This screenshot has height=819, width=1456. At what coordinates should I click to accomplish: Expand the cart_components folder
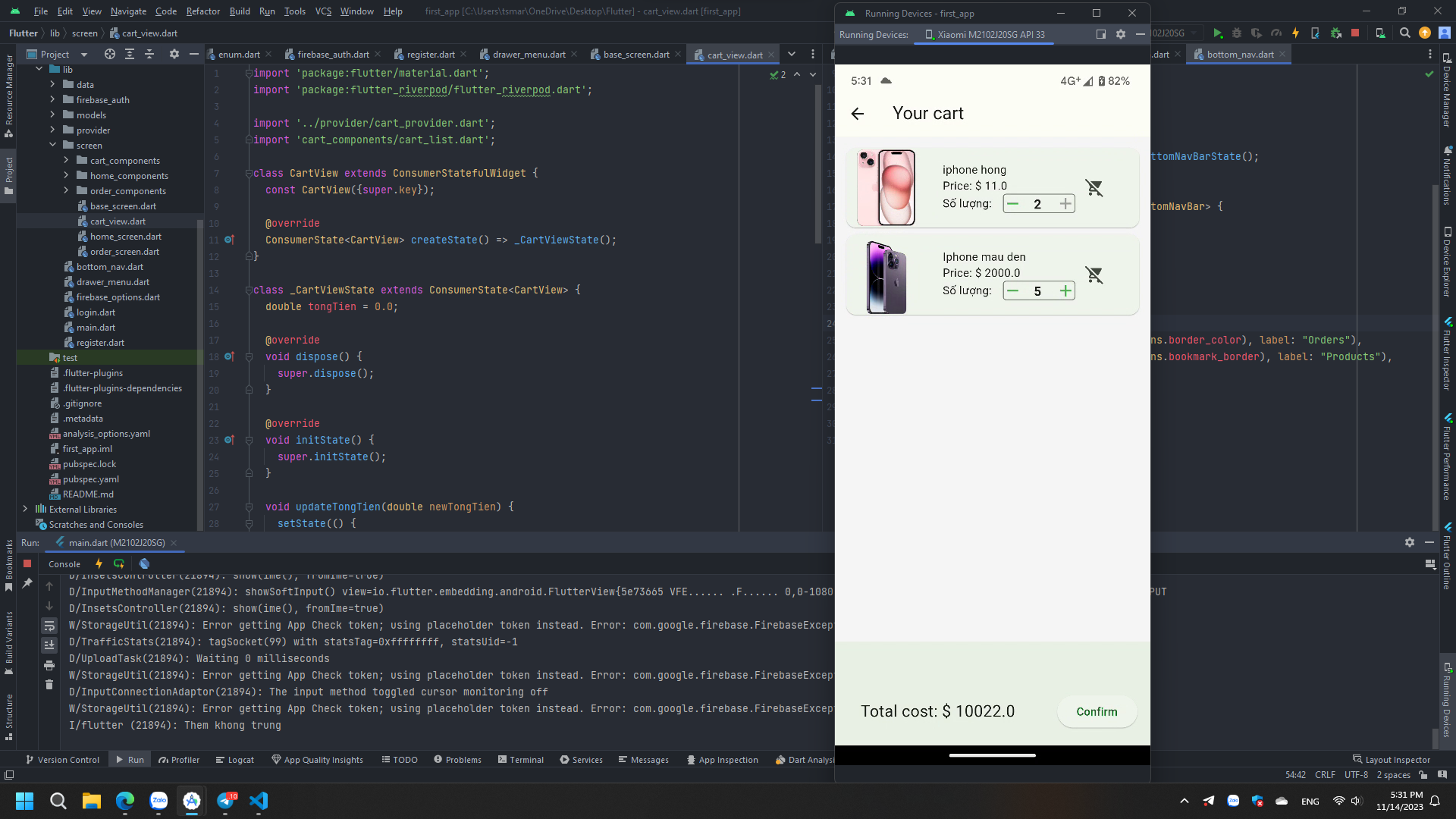point(66,160)
